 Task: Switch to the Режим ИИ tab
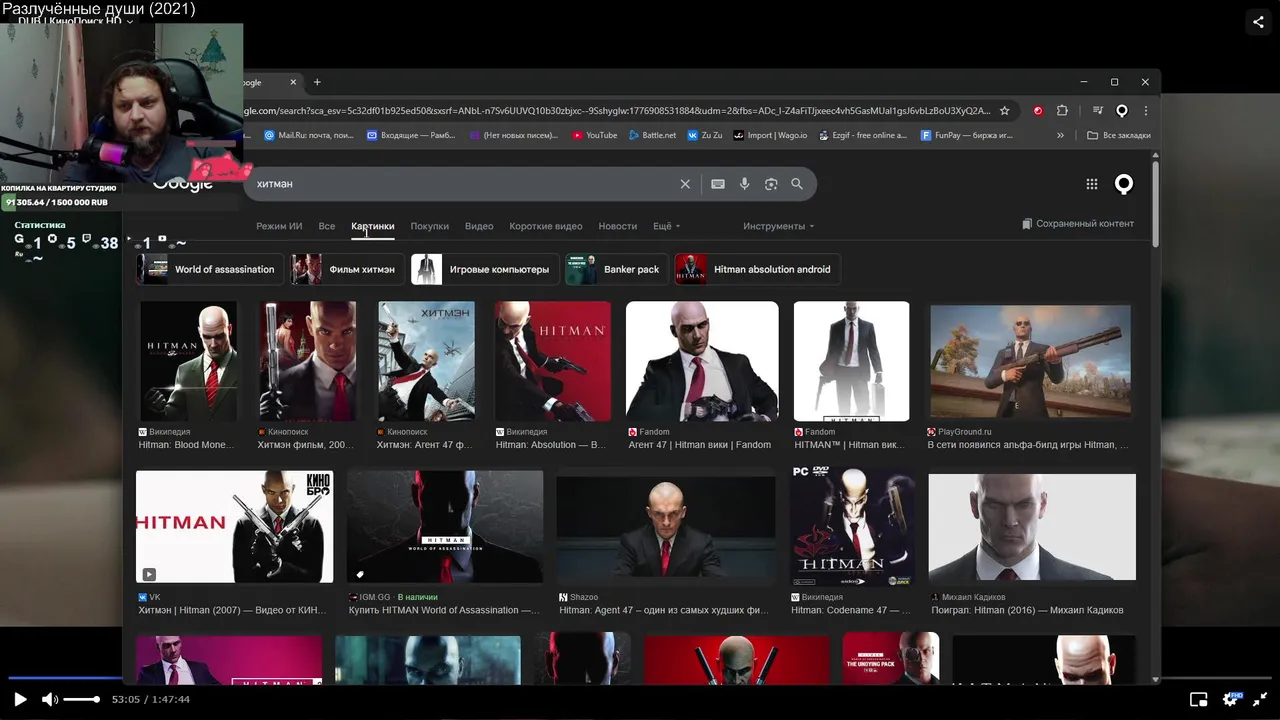click(279, 226)
